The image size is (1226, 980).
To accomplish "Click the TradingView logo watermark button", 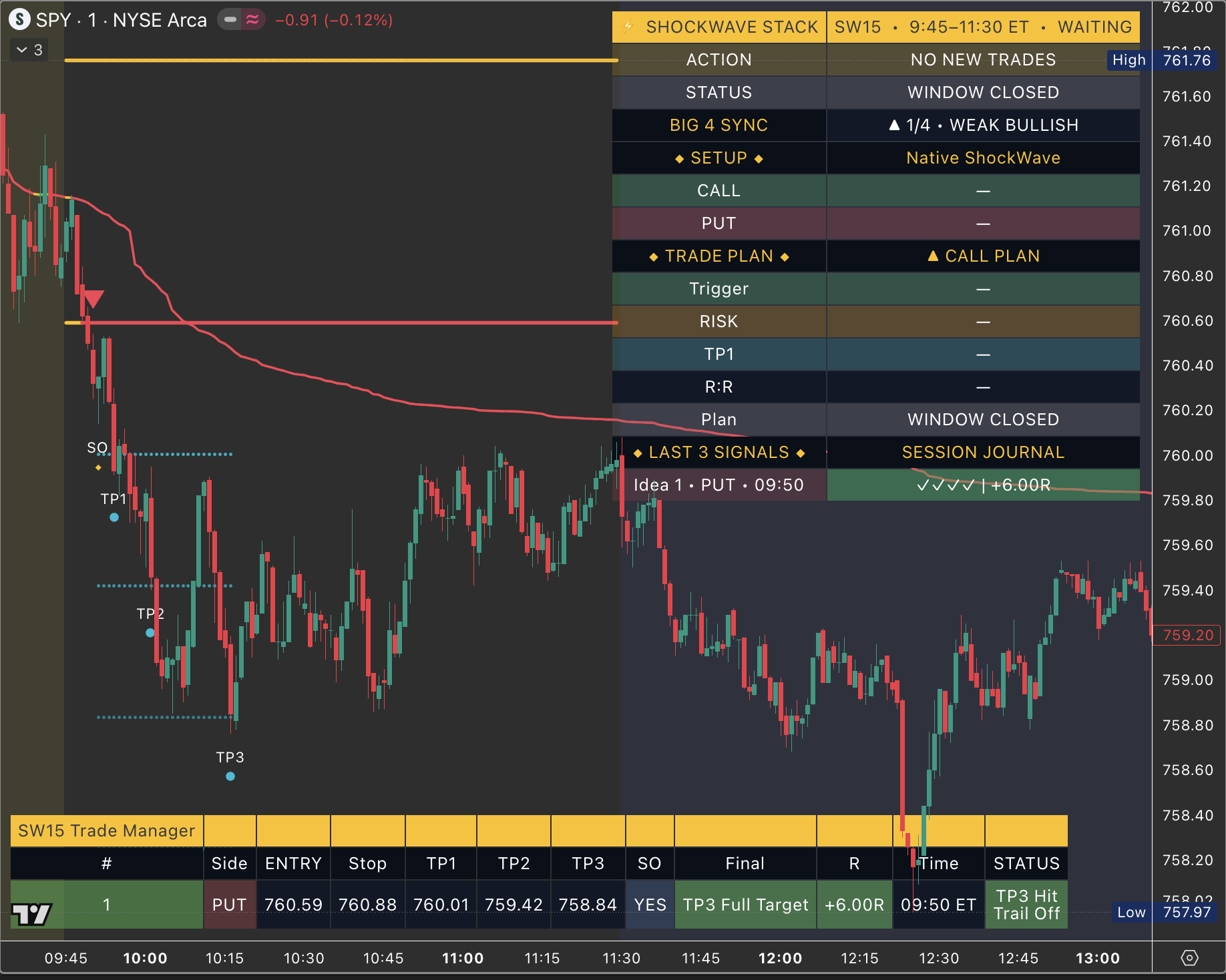I will click(x=31, y=914).
